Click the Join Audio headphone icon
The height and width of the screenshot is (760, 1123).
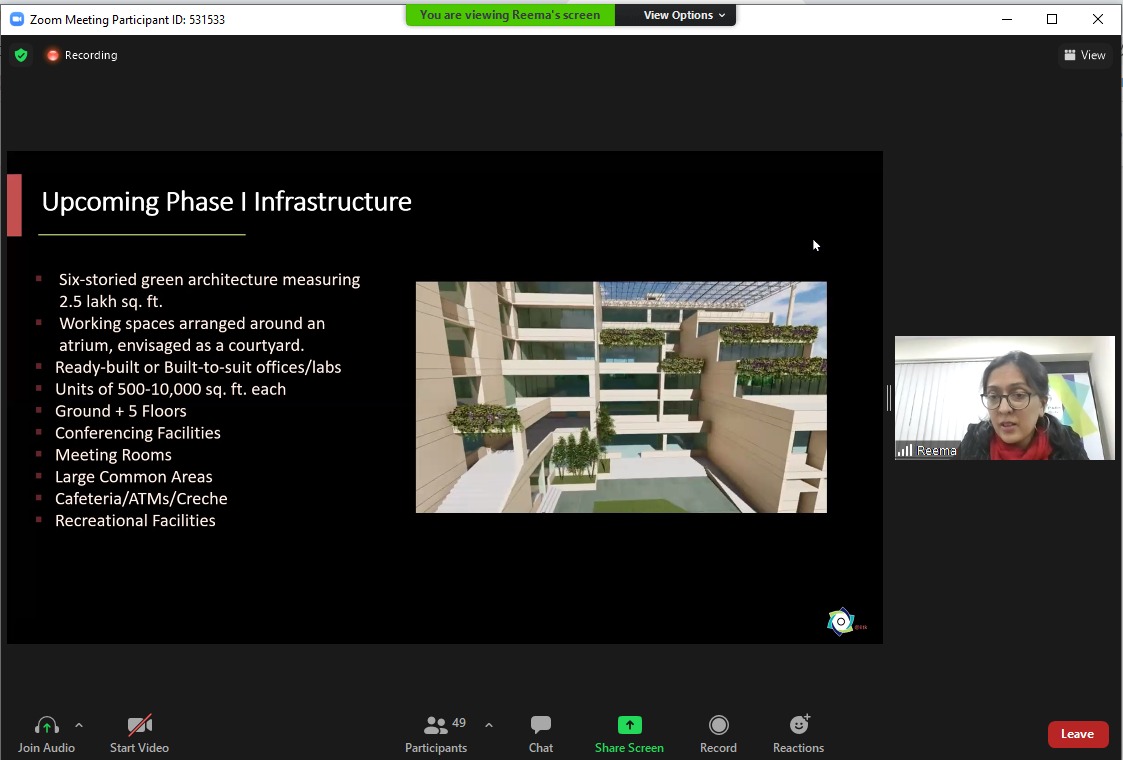pos(46,726)
